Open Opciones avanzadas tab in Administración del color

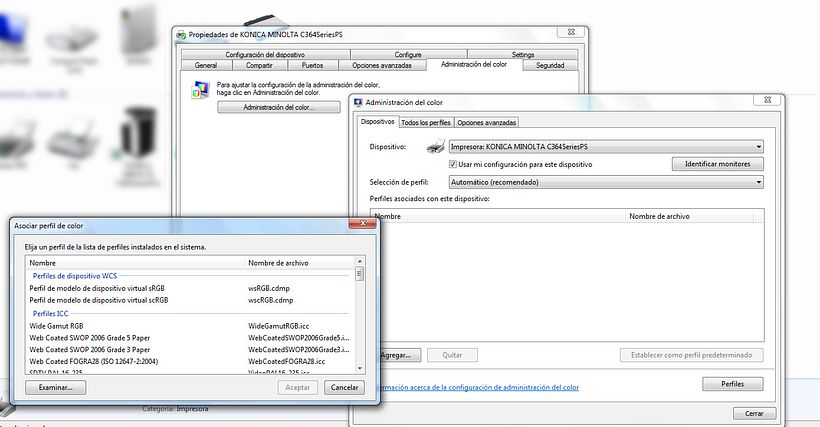(486, 122)
